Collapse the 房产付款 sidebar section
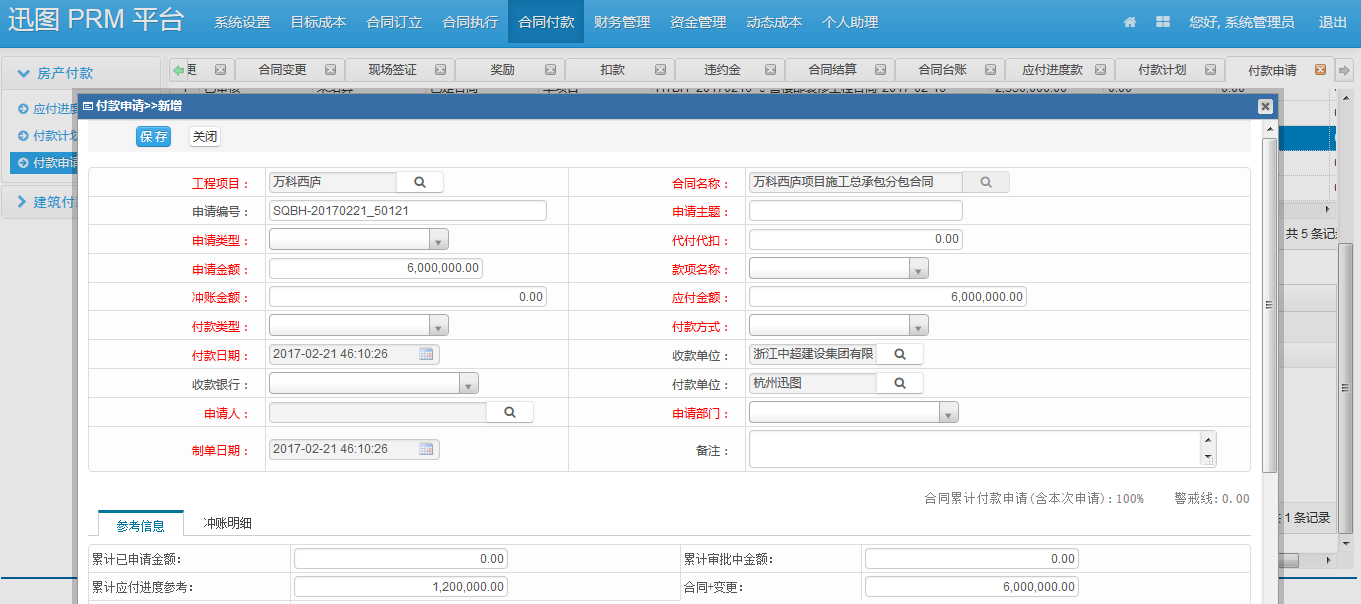The height and width of the screenshot is (604, 1361). click(x=80, y=73)
